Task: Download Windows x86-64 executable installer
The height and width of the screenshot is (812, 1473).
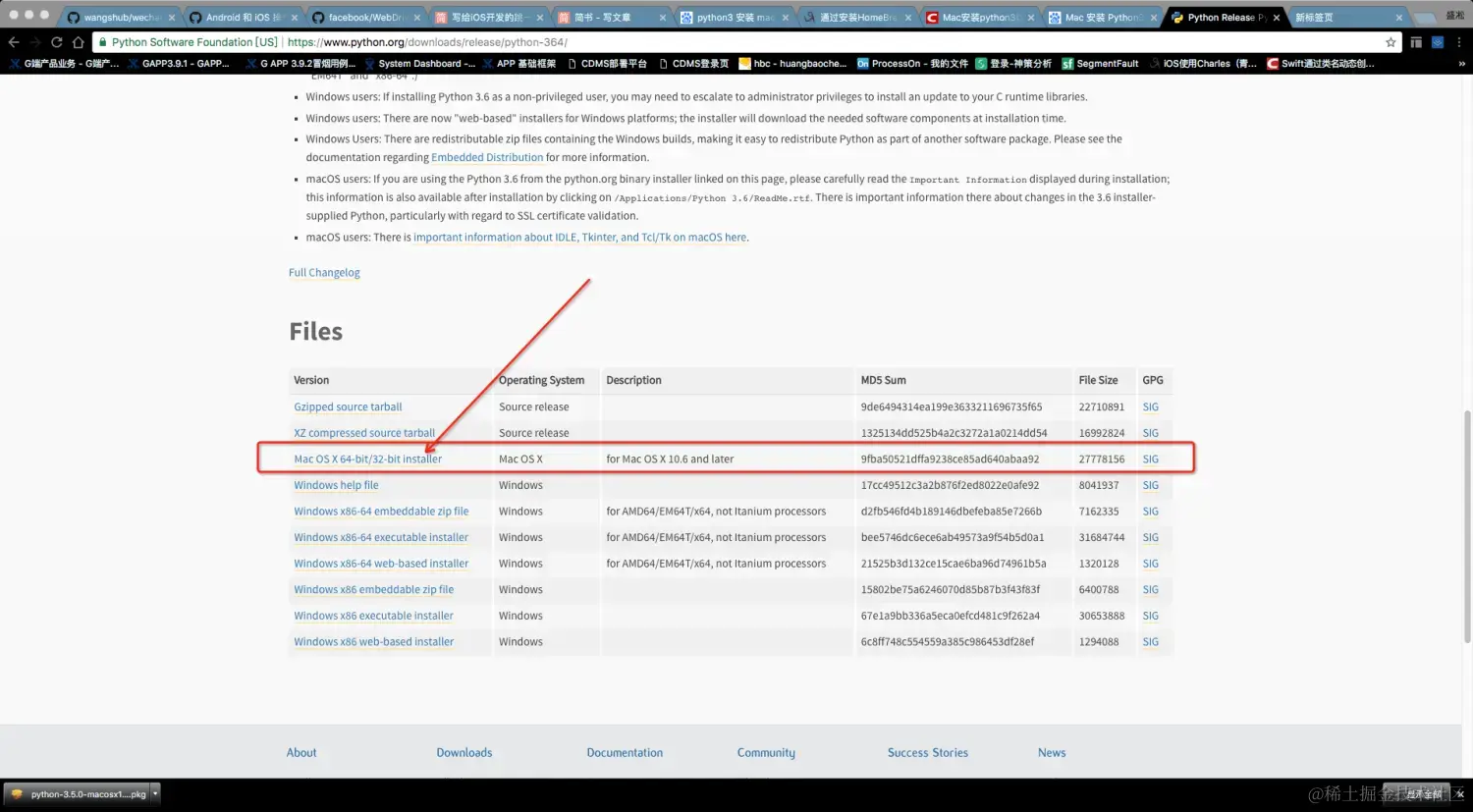Action: [381, 538]
